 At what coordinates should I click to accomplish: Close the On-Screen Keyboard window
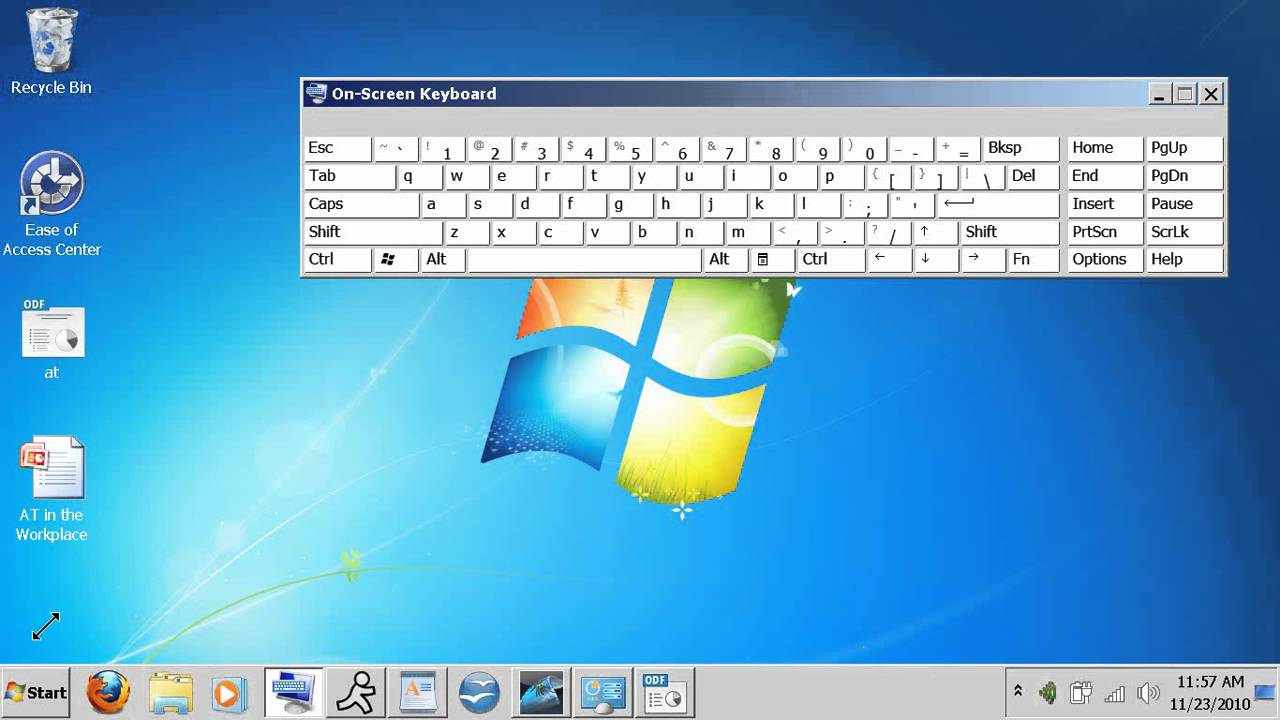tap(1211, 94)
